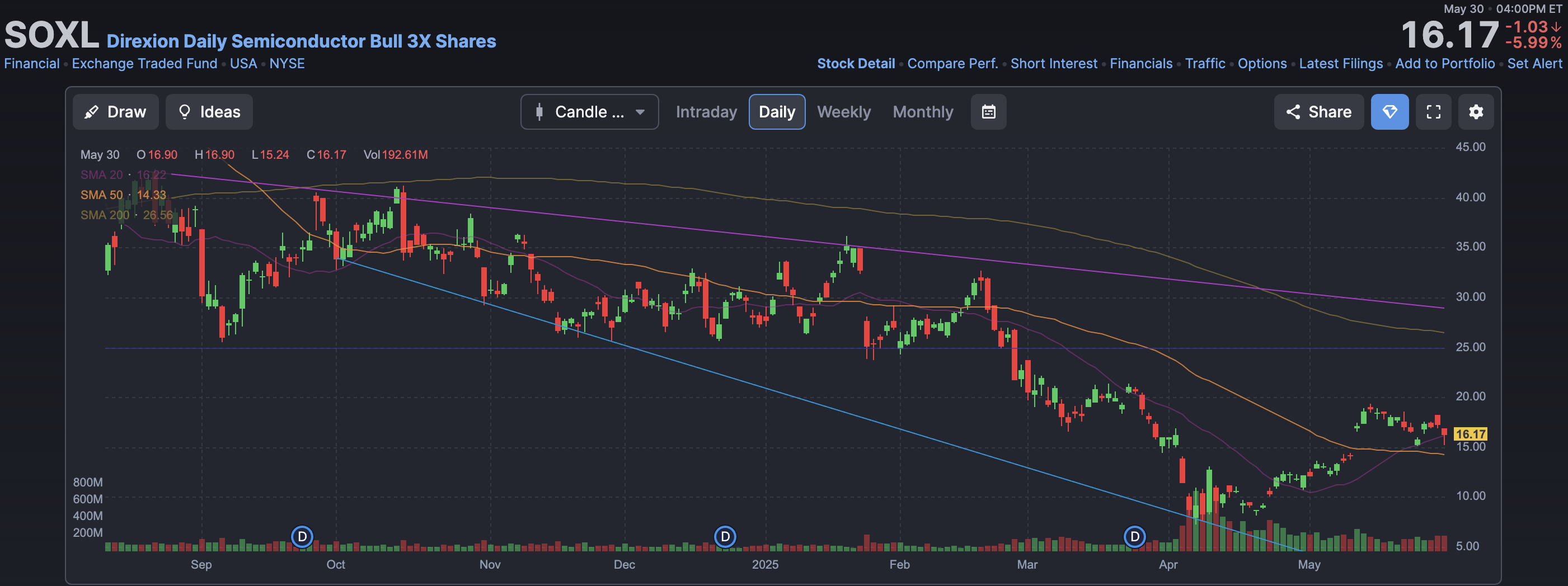The width and height of the screenshot is (1568, 586).
Task: Open the Exchange Traded Fund link
Action: 144,63
